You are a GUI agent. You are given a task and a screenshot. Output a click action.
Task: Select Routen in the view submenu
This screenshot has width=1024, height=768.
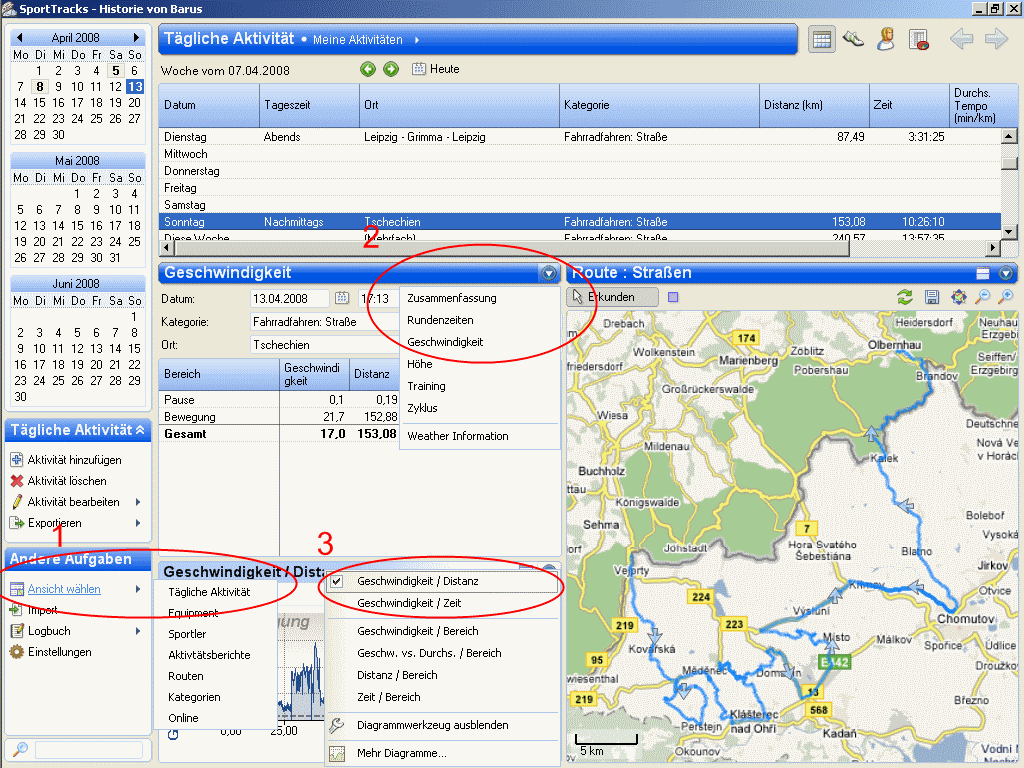(185, 676)
